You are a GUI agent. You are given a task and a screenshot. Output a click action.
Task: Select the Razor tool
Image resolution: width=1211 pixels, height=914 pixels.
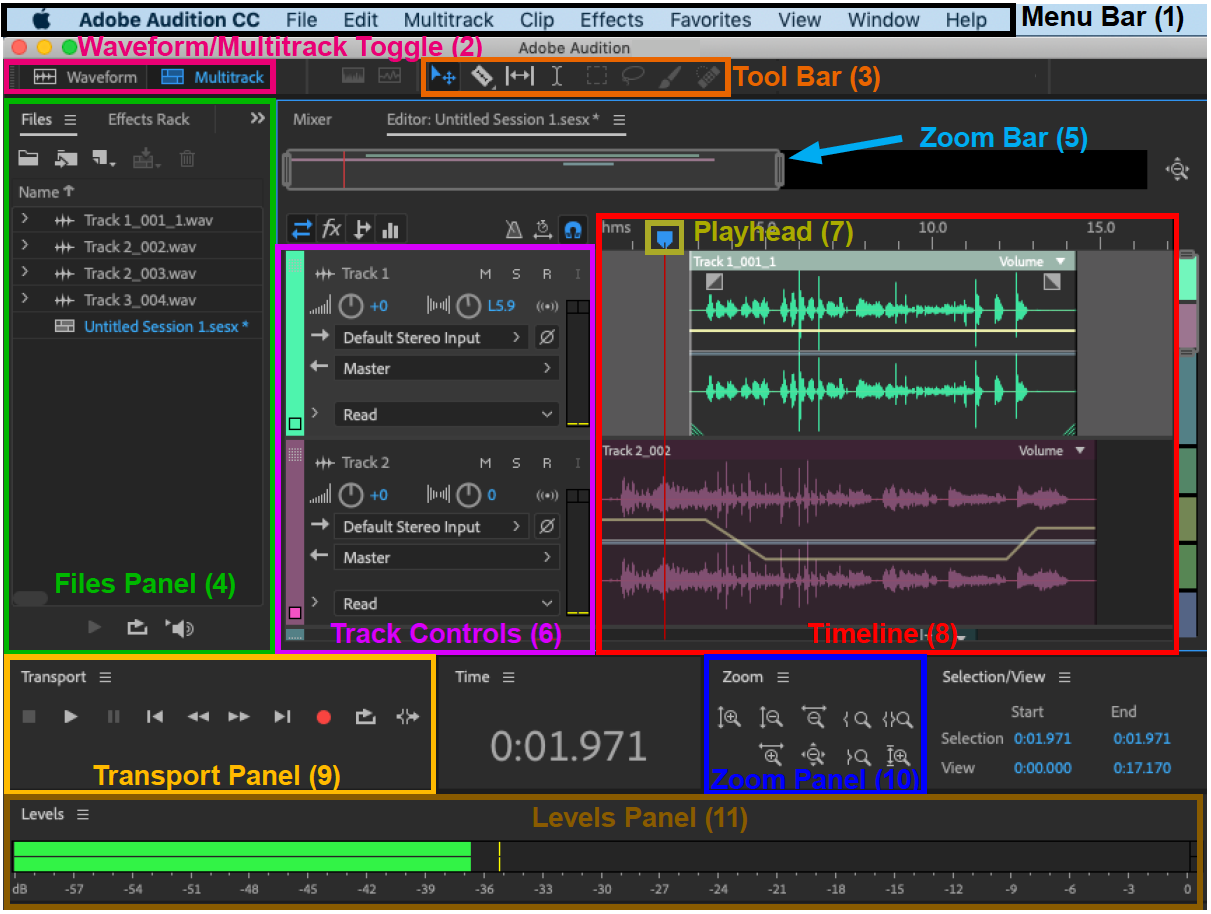point(482,75)
